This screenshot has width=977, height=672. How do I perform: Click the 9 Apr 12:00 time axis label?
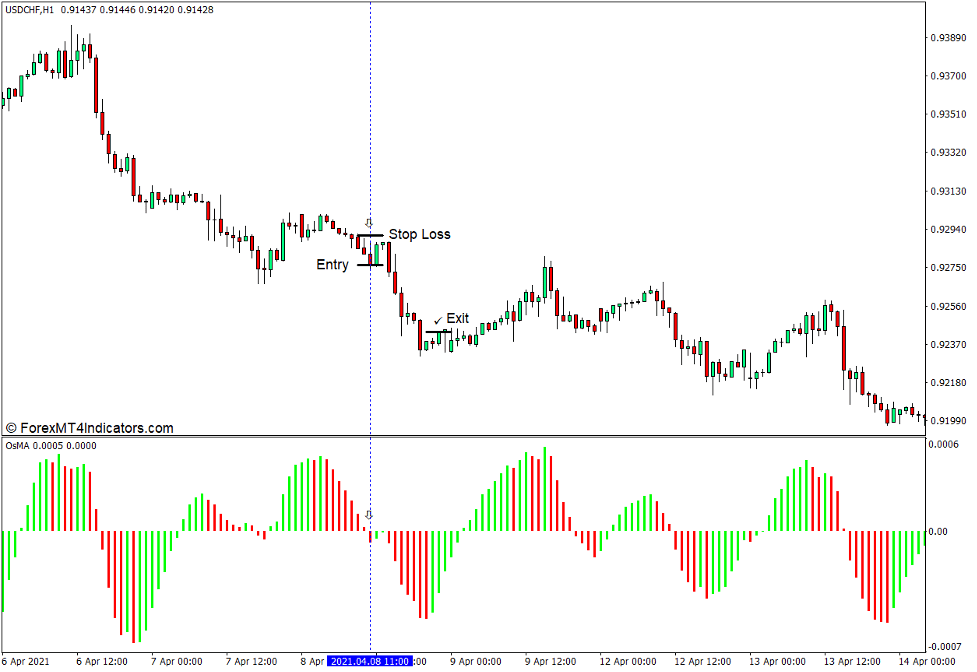click(552, 662)
